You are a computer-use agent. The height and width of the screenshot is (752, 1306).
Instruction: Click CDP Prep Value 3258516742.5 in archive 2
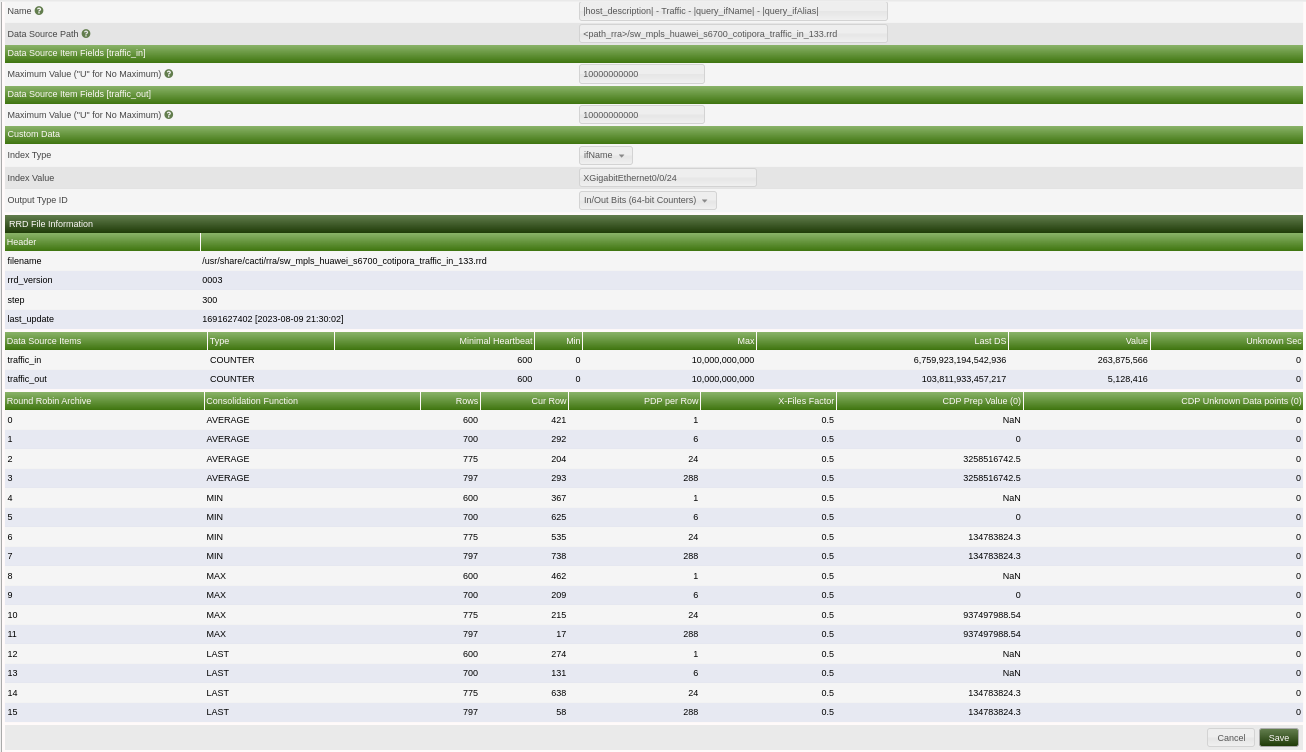coord(992,459)
